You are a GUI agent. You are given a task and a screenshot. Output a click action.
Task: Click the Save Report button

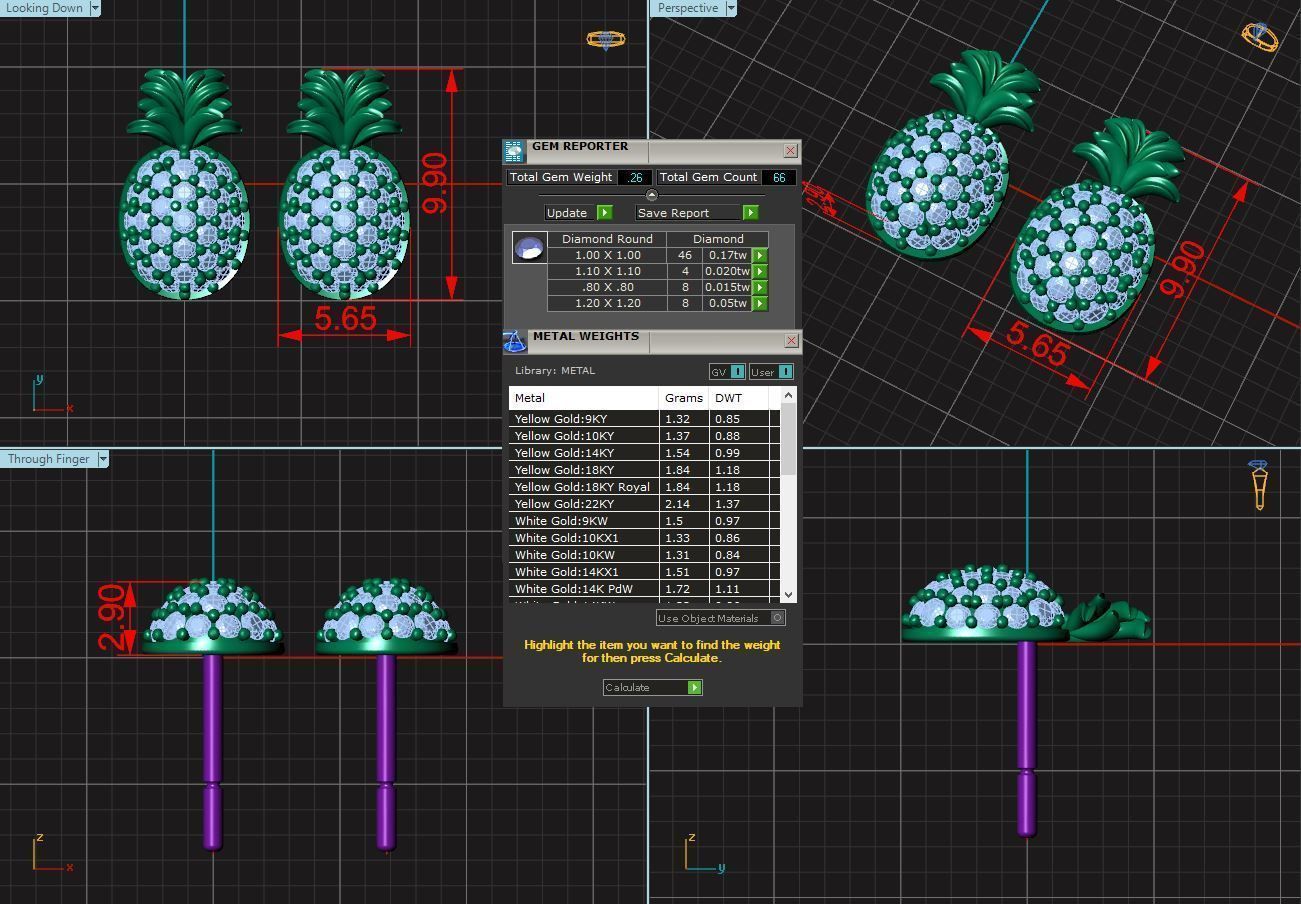pos(689,213)
